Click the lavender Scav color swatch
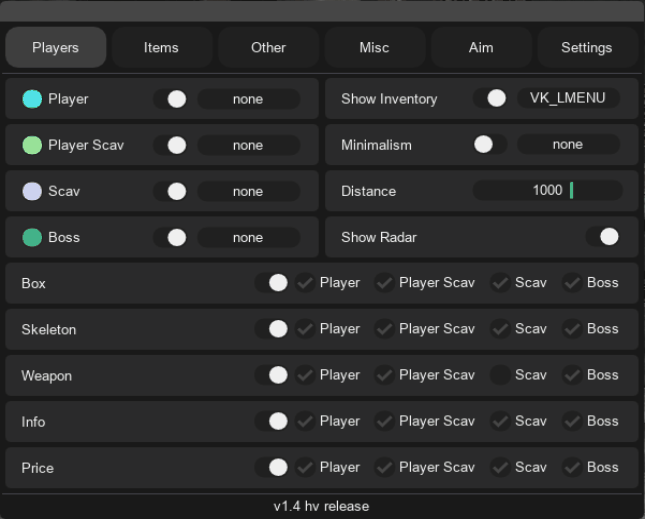This screenshot has width=645, height=519. click(32, 191)
